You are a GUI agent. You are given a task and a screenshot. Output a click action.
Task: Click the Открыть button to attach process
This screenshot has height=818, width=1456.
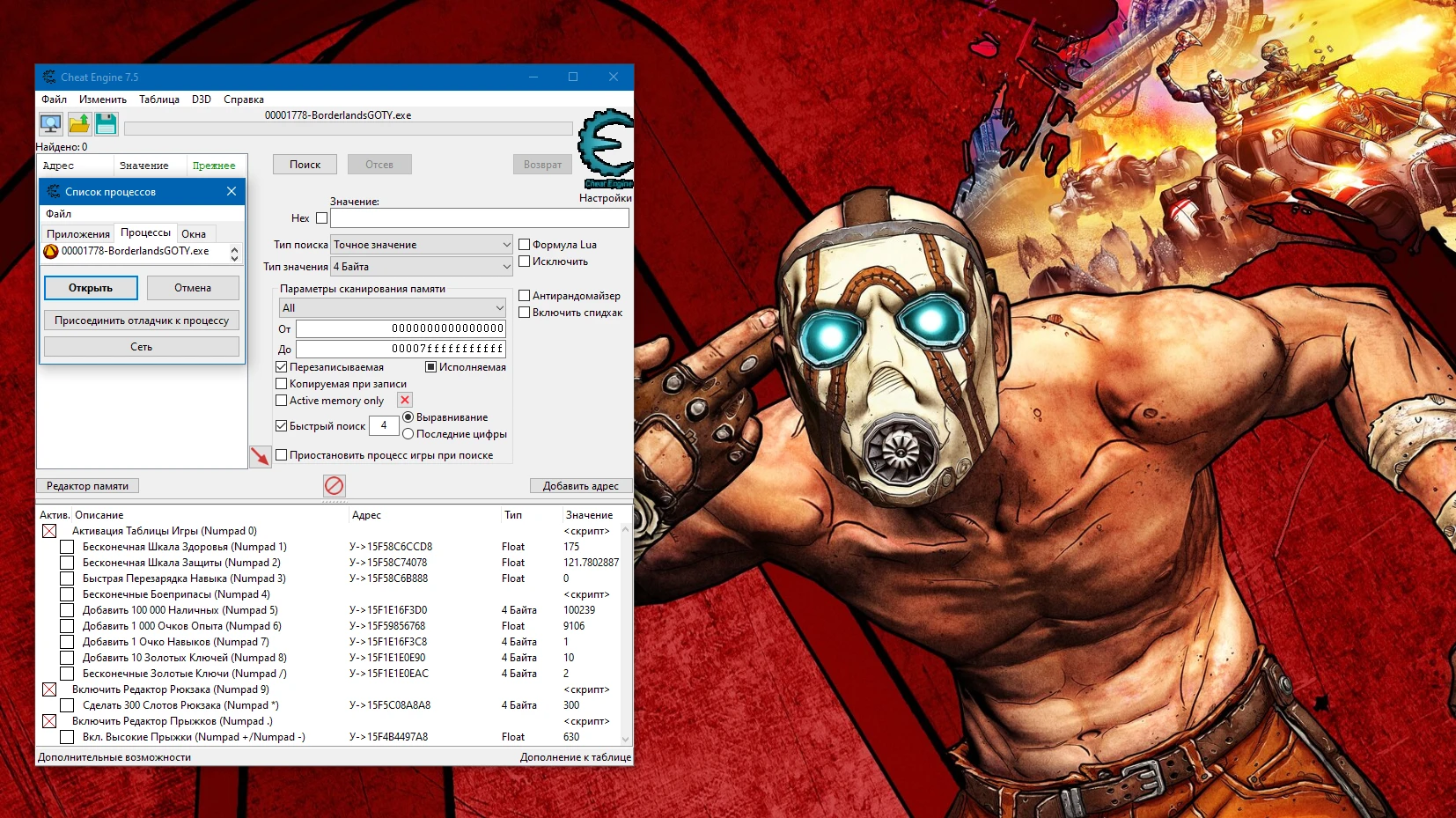(x=91, y=287)
